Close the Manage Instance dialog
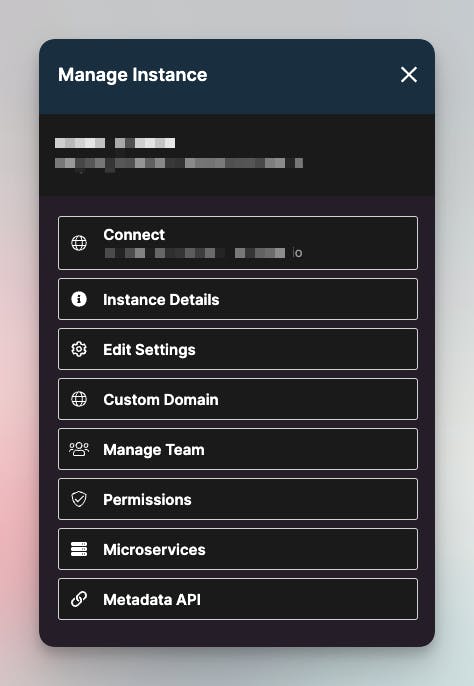474x686 pixels. point(409,75)
